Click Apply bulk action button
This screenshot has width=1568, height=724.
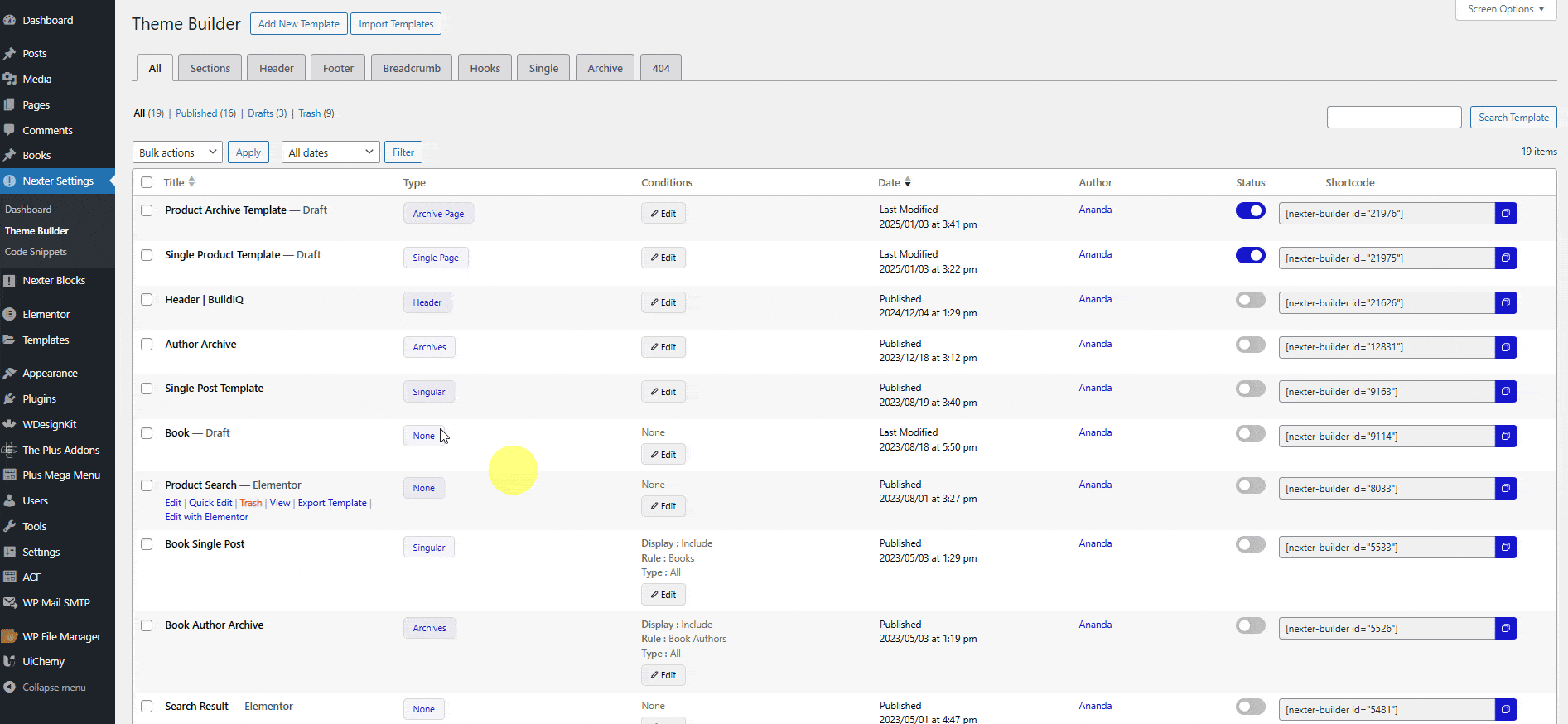click(248, 152)
